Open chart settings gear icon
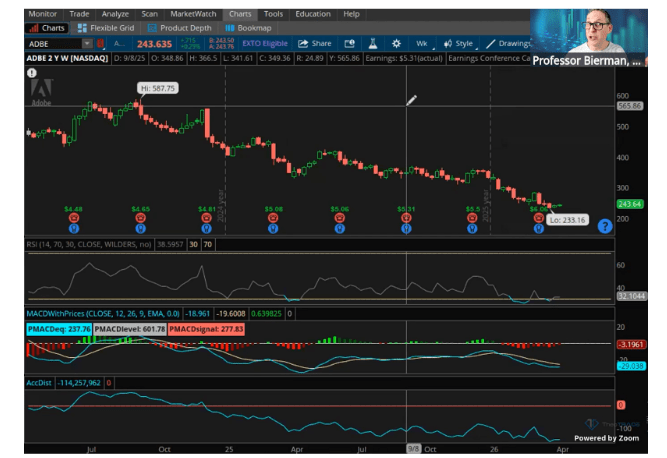 (396, 43)
